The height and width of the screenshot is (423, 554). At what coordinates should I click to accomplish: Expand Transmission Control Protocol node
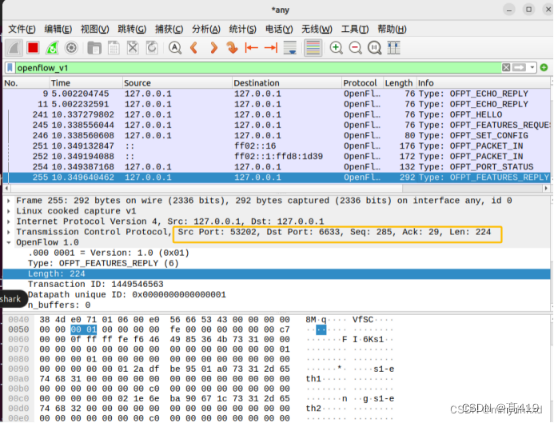click(8, 232)
